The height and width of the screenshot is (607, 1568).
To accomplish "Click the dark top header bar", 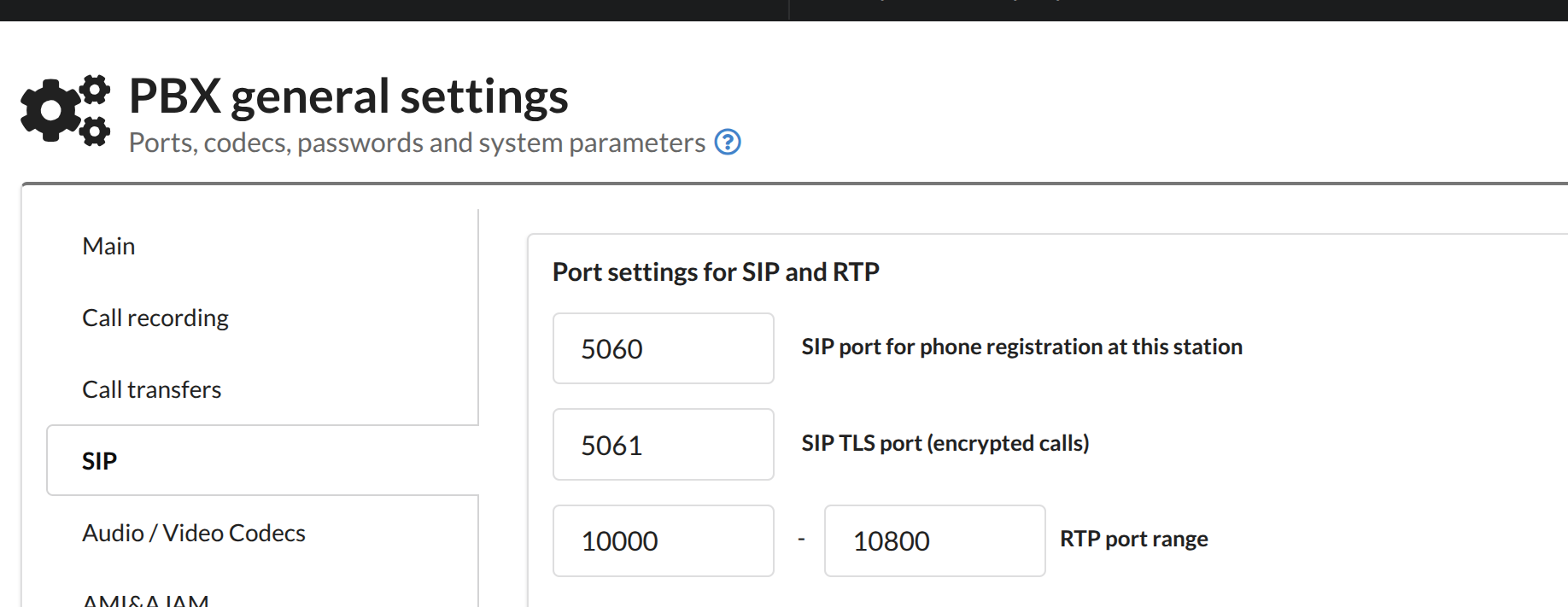I will 393,9.
